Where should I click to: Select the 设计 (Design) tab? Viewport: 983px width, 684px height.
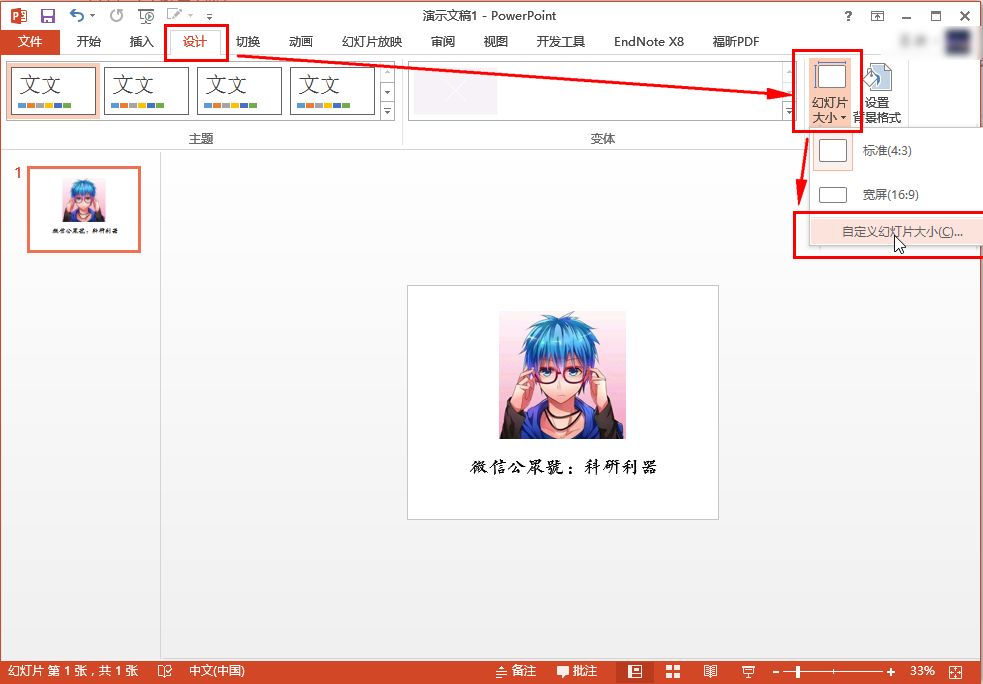click(x=194, y=42)
